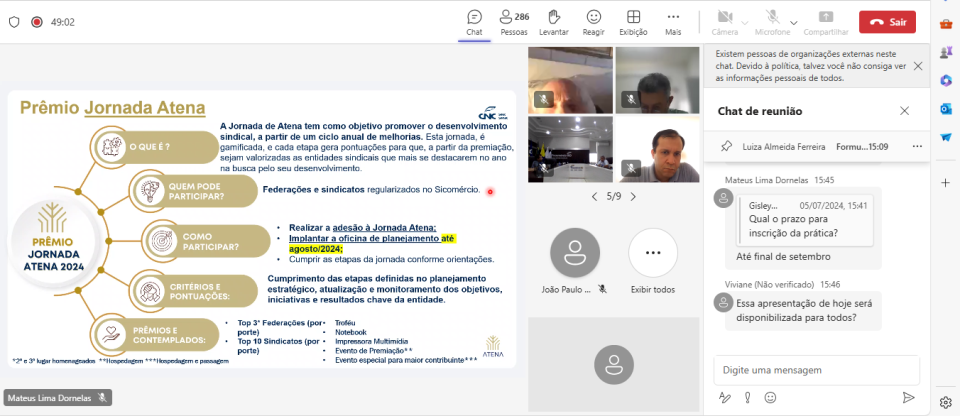This screenshot has height=416, width=960.
Task: Click the priority exclamation icon
Action: 748,398
